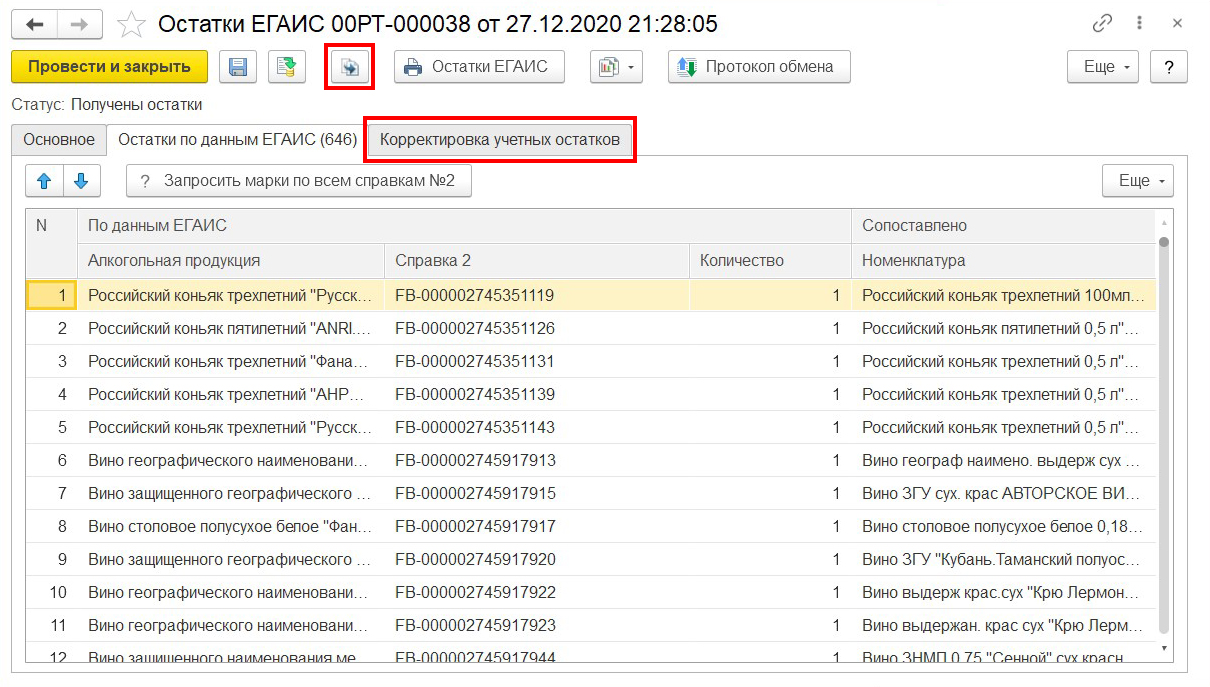
Task: Click the create-based-on icon
Action: pyautogui.click(x=350, y=67)
